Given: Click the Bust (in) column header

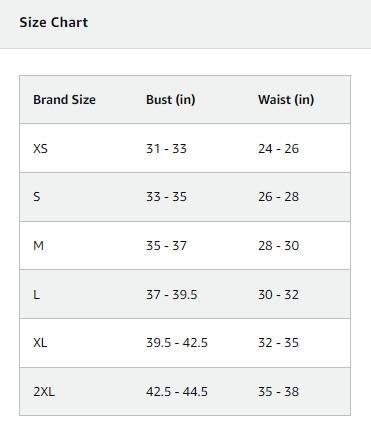Looking at the screenshot, I should pyautogui.click(x=171, y=100).
